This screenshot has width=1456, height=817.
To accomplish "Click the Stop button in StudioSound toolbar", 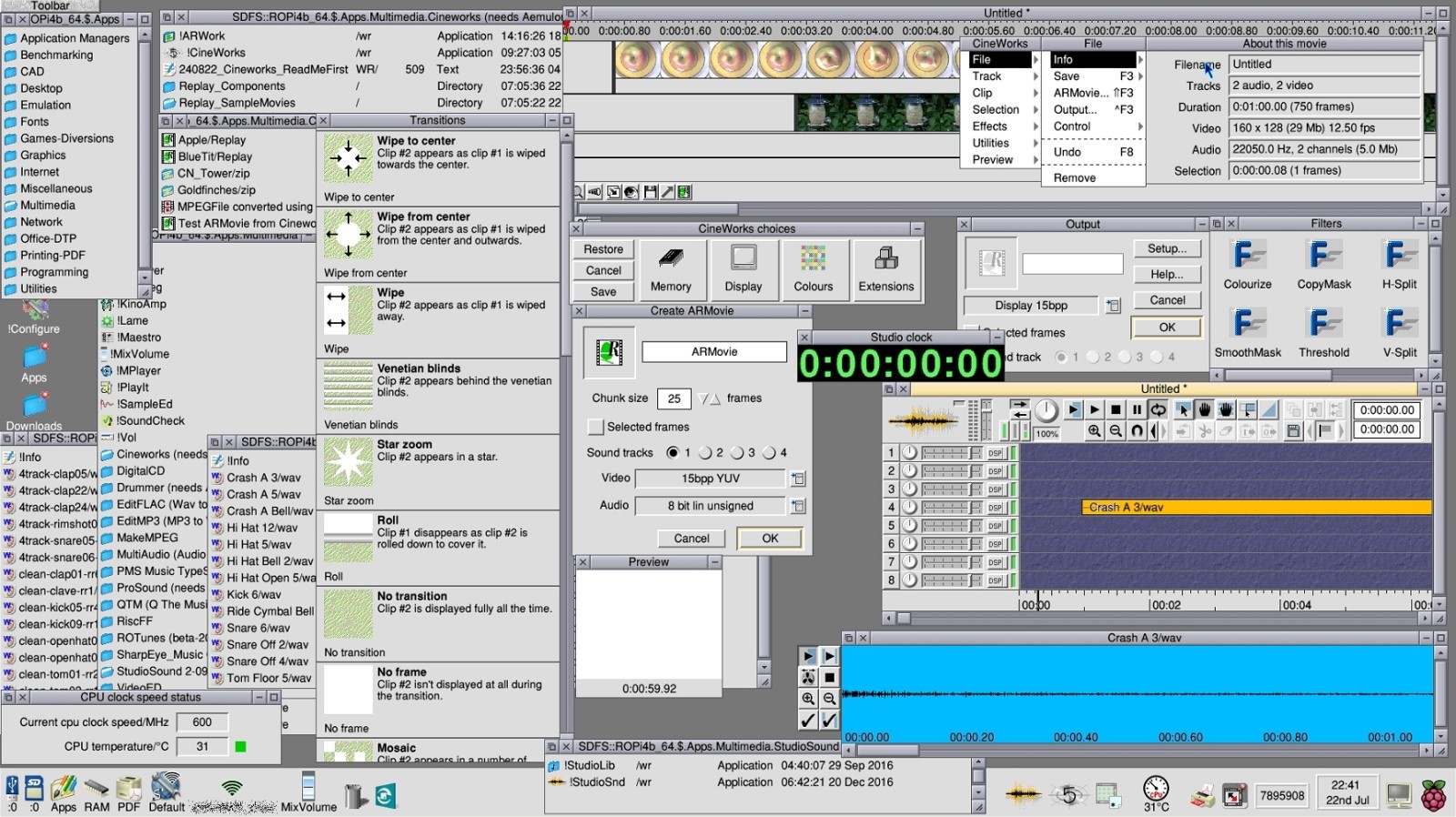I will coord(1116,410).
